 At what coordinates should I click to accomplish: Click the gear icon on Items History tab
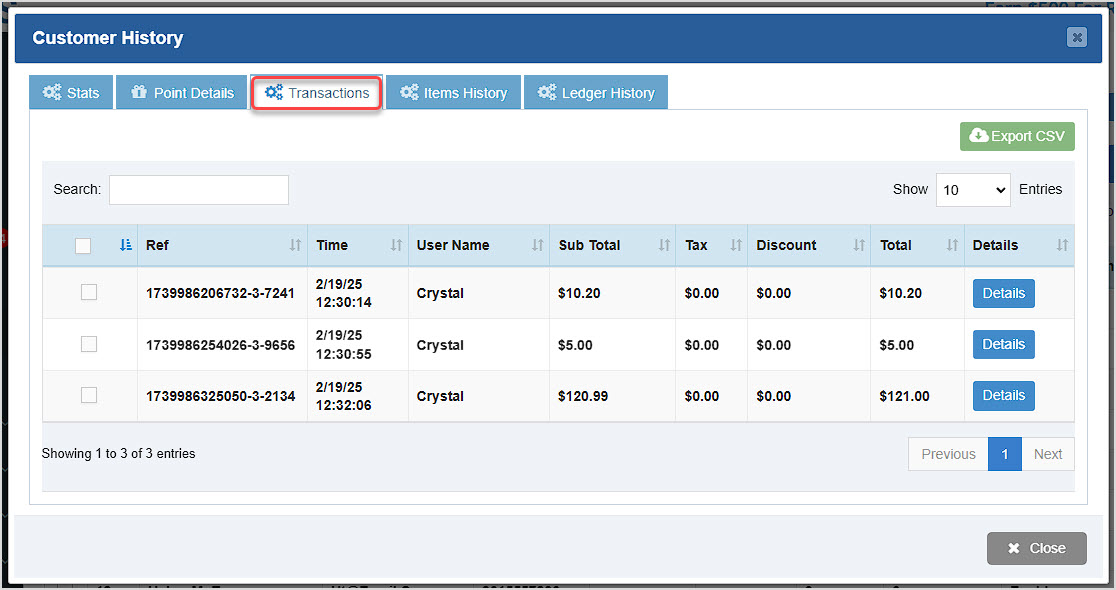coord(411,92)
